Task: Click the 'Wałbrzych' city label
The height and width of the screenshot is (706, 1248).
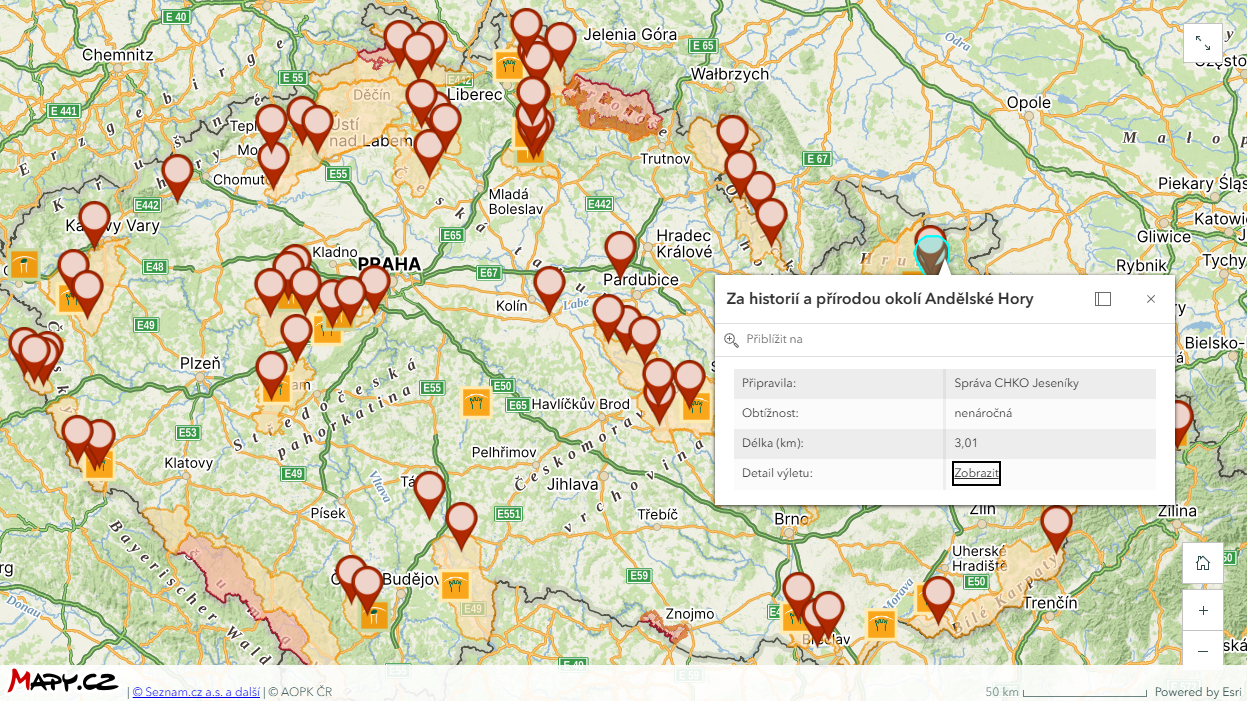Action: point(730,74)
